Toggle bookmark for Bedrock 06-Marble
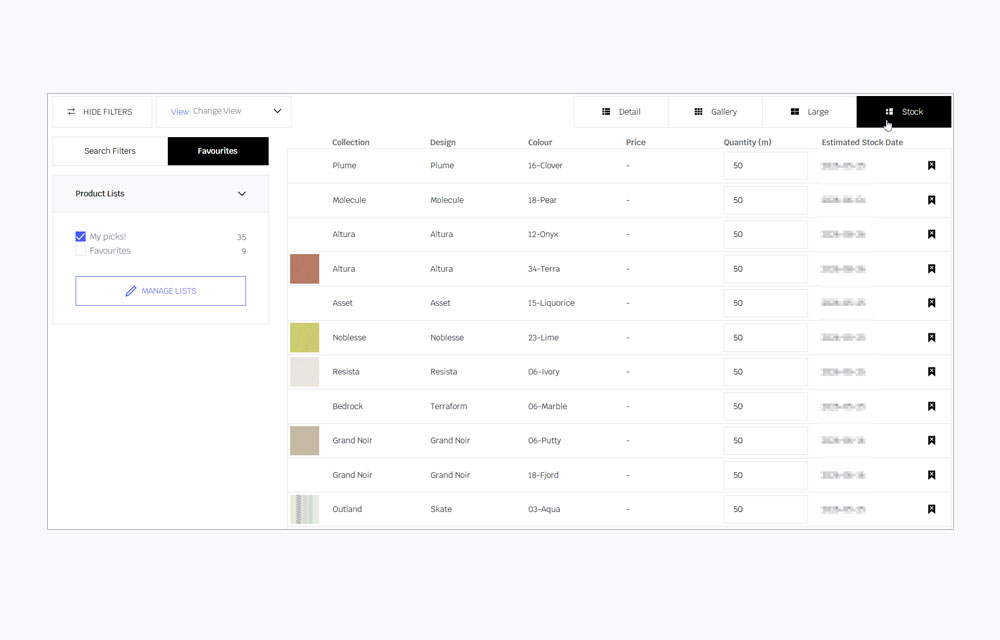Viewport: 1000px width, 640px height. [x=931, y=406]
